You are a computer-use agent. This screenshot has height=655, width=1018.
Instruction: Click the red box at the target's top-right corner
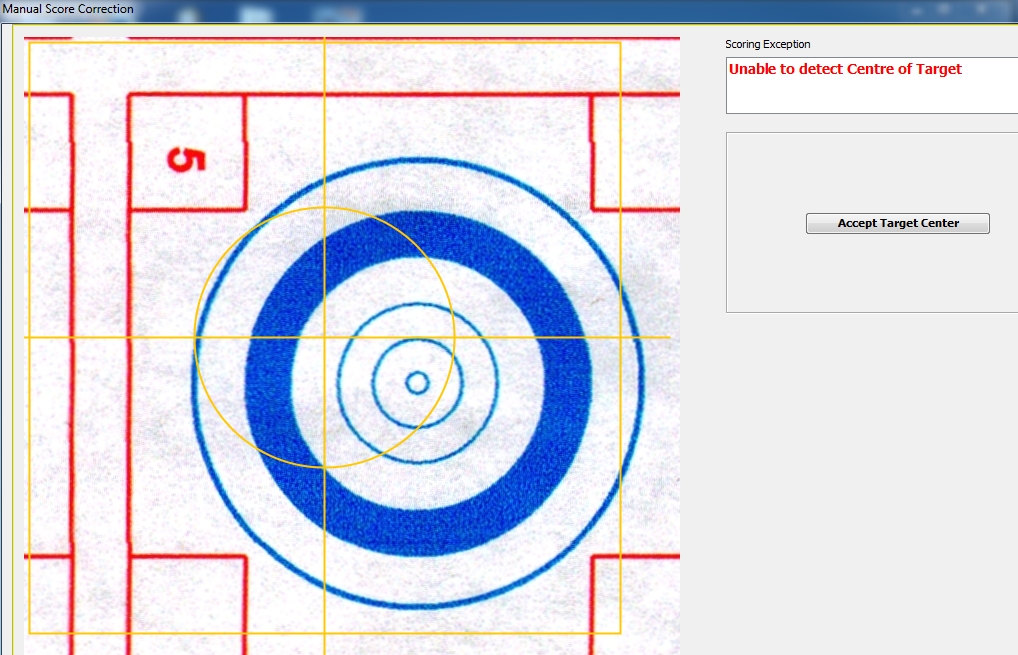[x=635, y=152]
